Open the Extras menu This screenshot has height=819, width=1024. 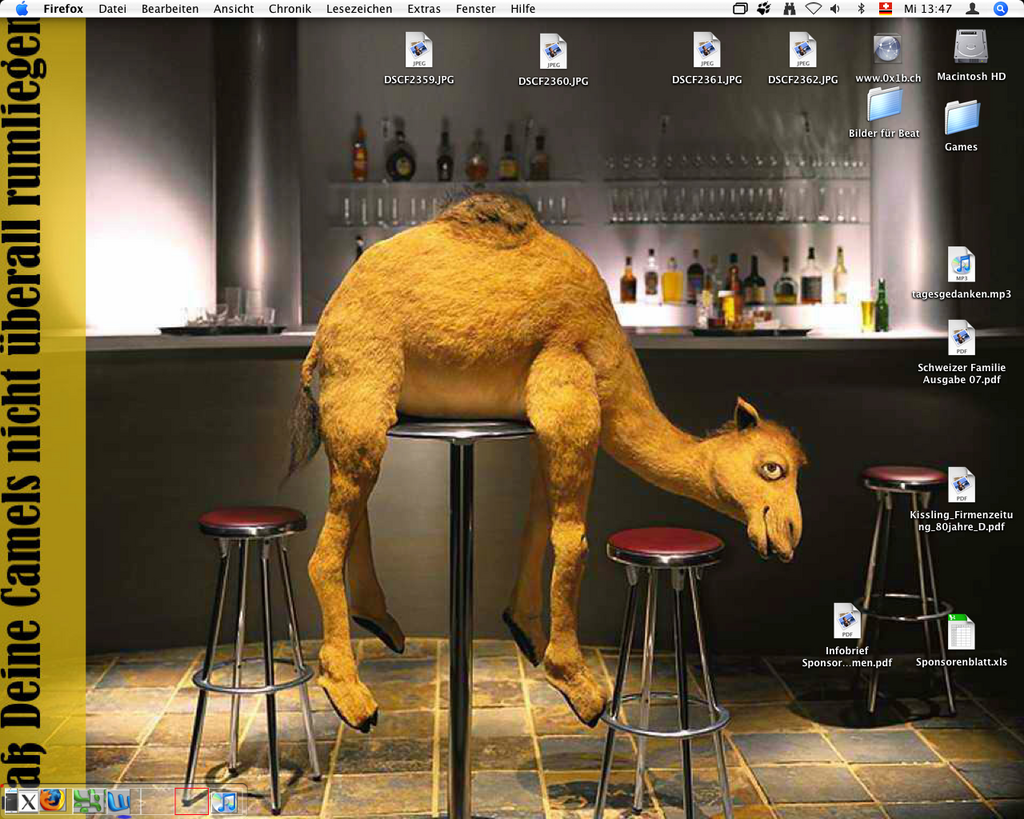(423, 8)
